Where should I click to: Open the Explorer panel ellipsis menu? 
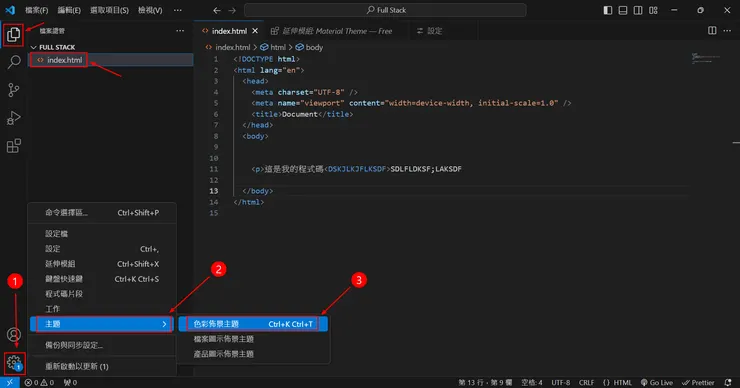click(x=180, y=31)
